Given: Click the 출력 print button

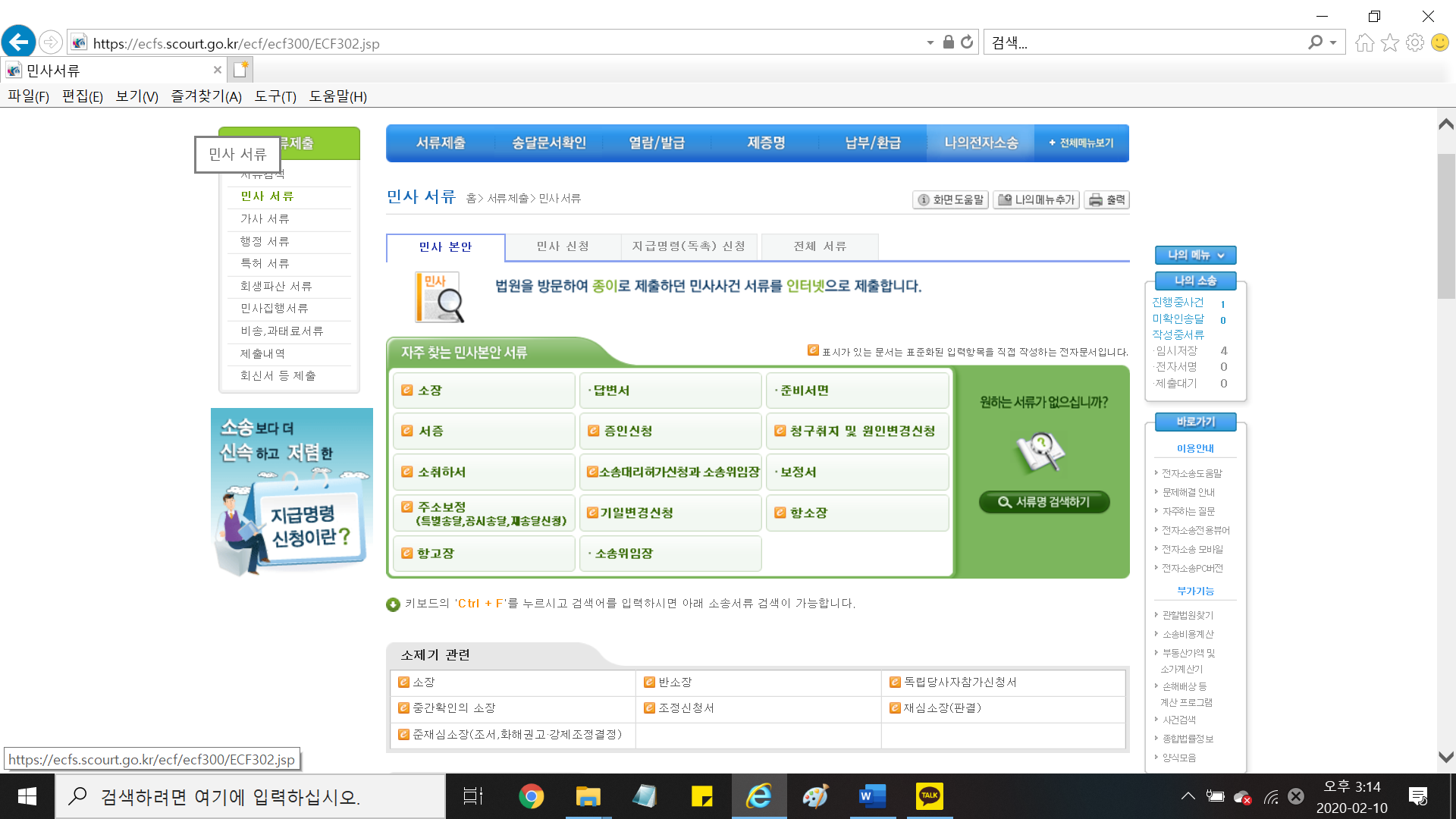Looking at the screenshot, I should pyautogui.click(x=1106, y=199).
